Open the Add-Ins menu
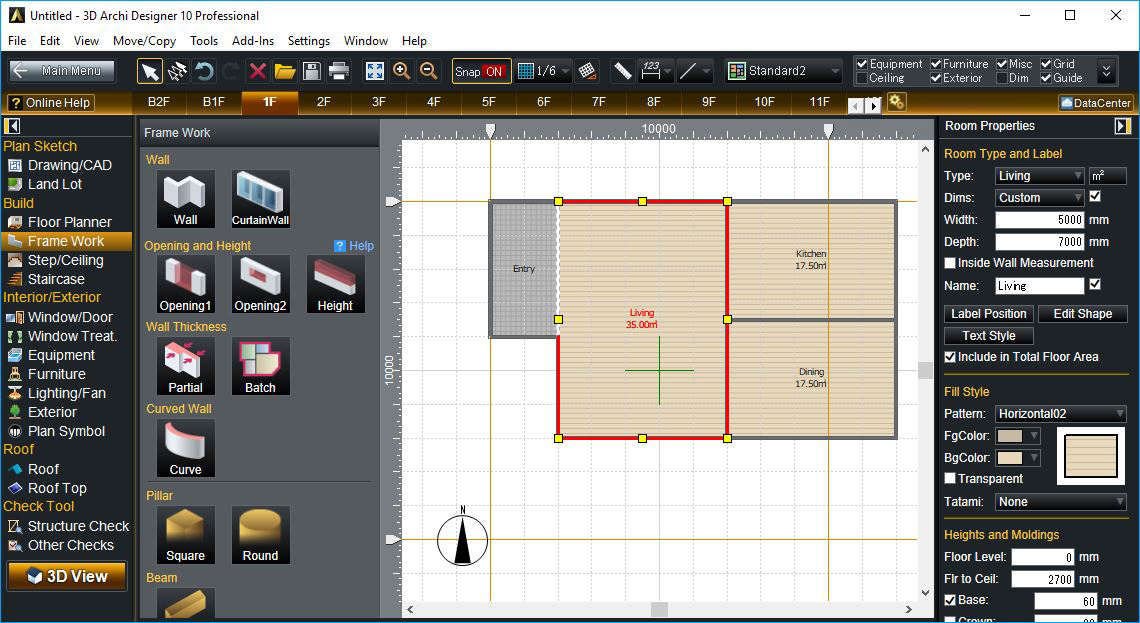Viewport: 1140px width, 623px height. [252, 41]
